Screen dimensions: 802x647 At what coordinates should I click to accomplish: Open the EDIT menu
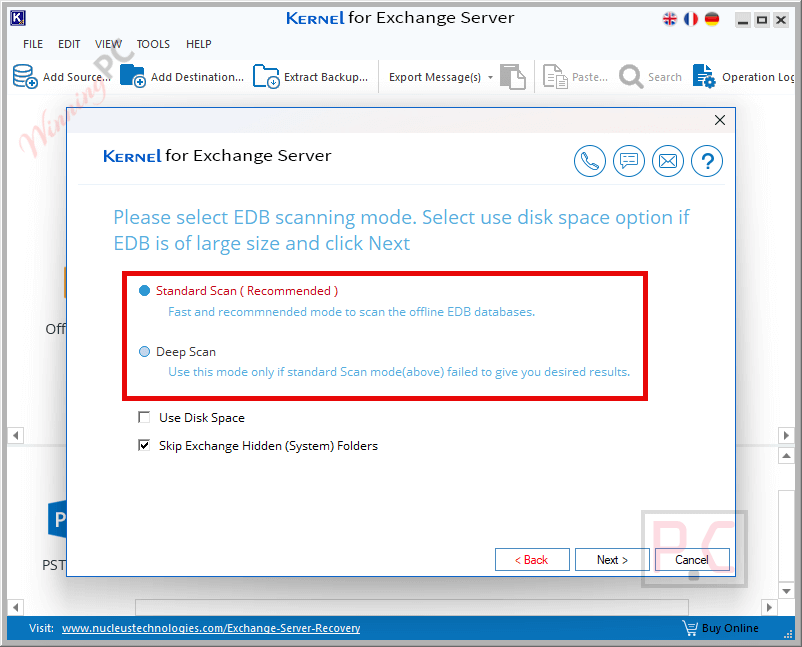[69, 44]
